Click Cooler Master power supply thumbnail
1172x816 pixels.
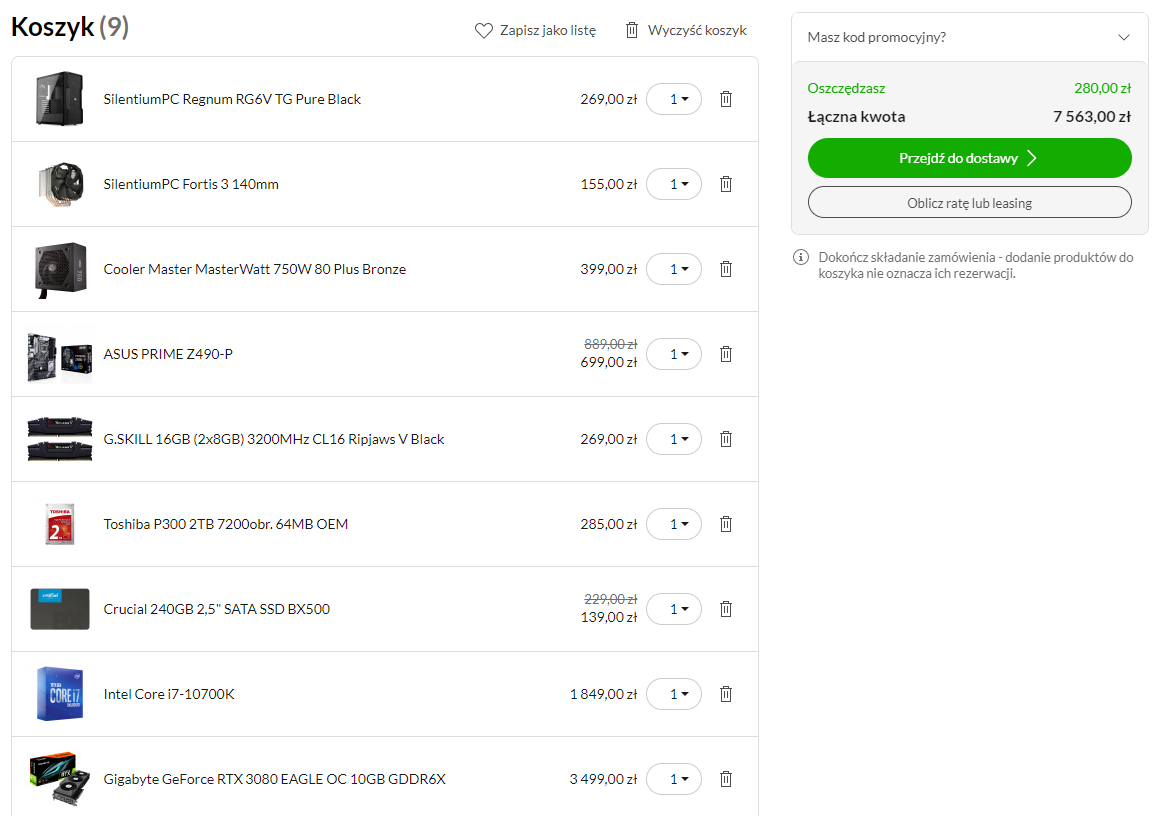[60, 269]
